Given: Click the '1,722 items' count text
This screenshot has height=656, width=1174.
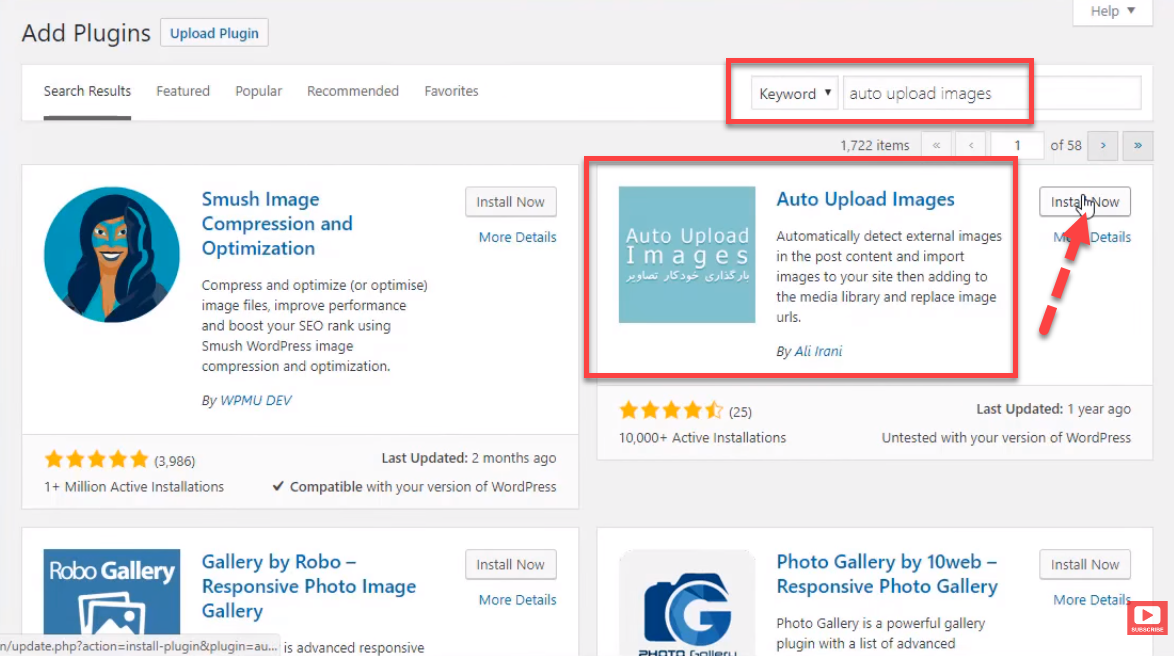Looking at the screenshot, I should [875, 145].
